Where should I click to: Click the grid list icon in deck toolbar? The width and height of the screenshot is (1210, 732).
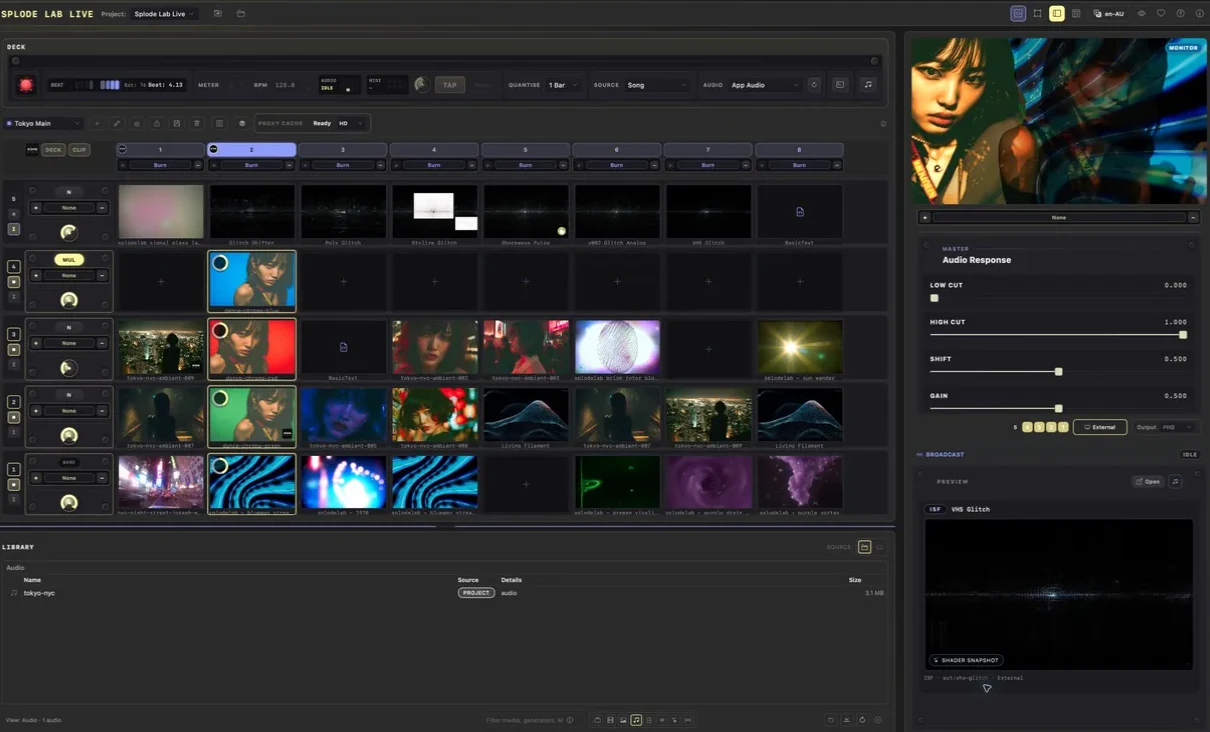click(219, 123)
